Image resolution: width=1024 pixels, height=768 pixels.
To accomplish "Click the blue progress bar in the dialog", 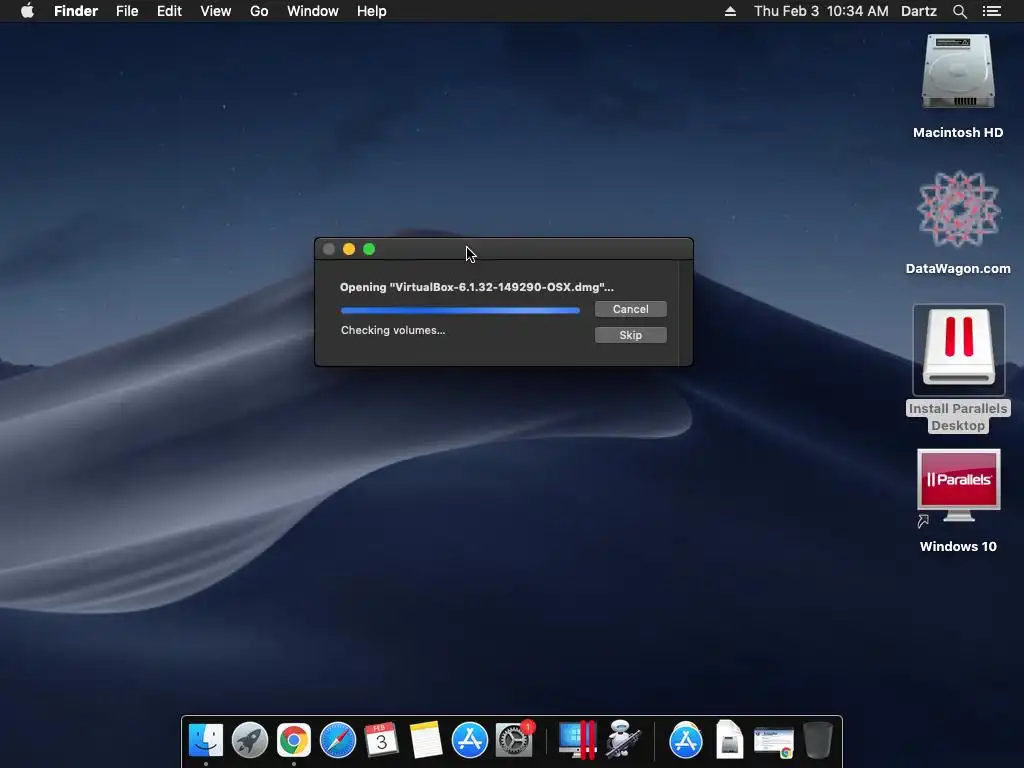I will (460, 311).
